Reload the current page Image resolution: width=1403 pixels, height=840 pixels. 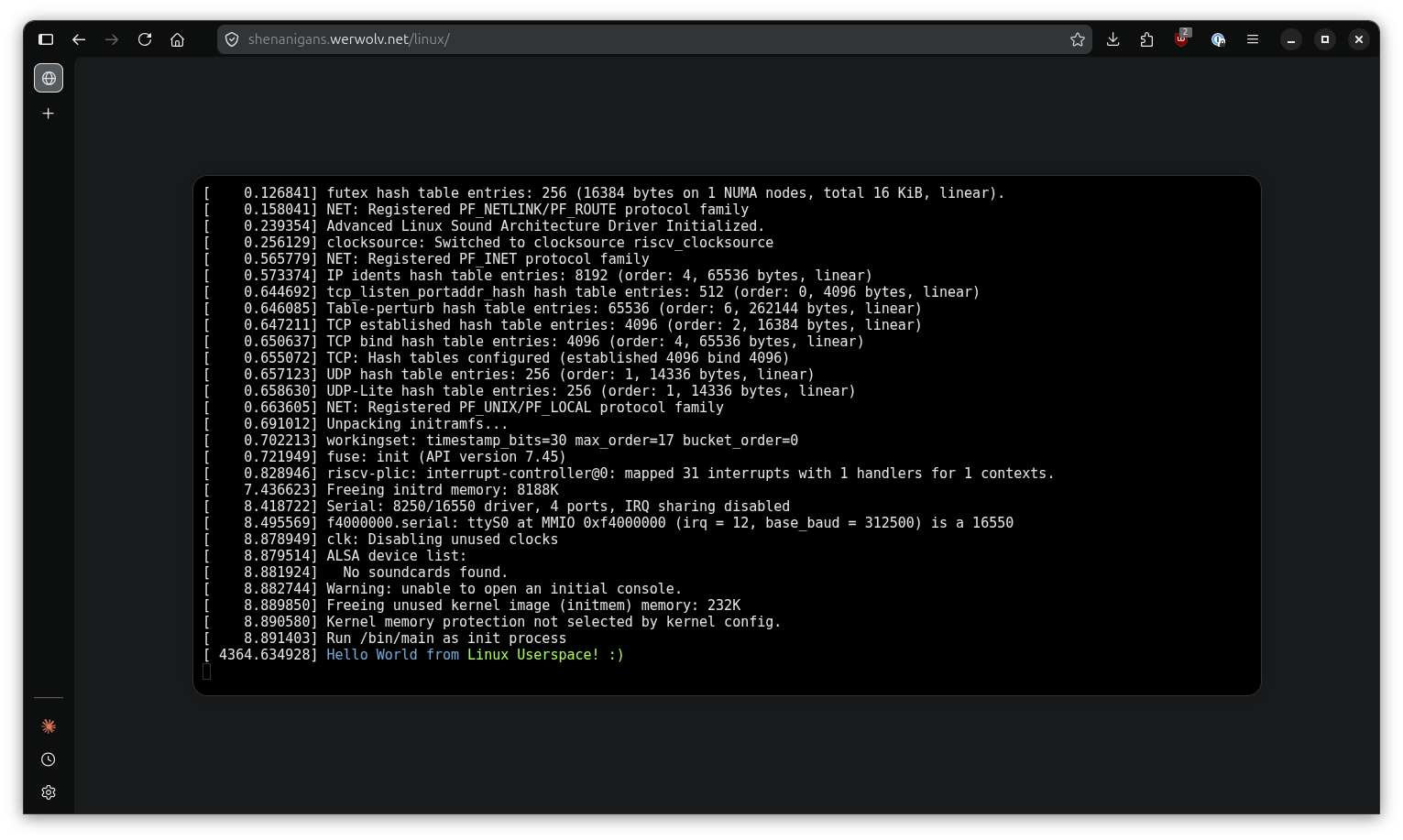145,39
